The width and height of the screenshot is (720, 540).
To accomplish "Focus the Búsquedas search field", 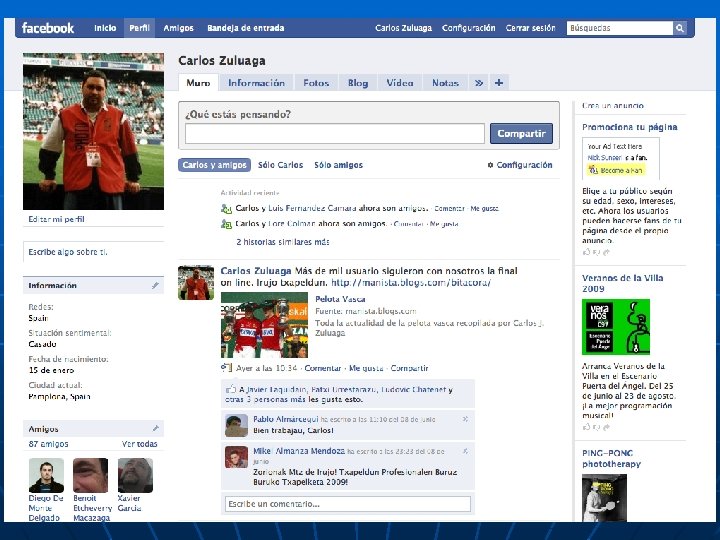I will (619, 28).
